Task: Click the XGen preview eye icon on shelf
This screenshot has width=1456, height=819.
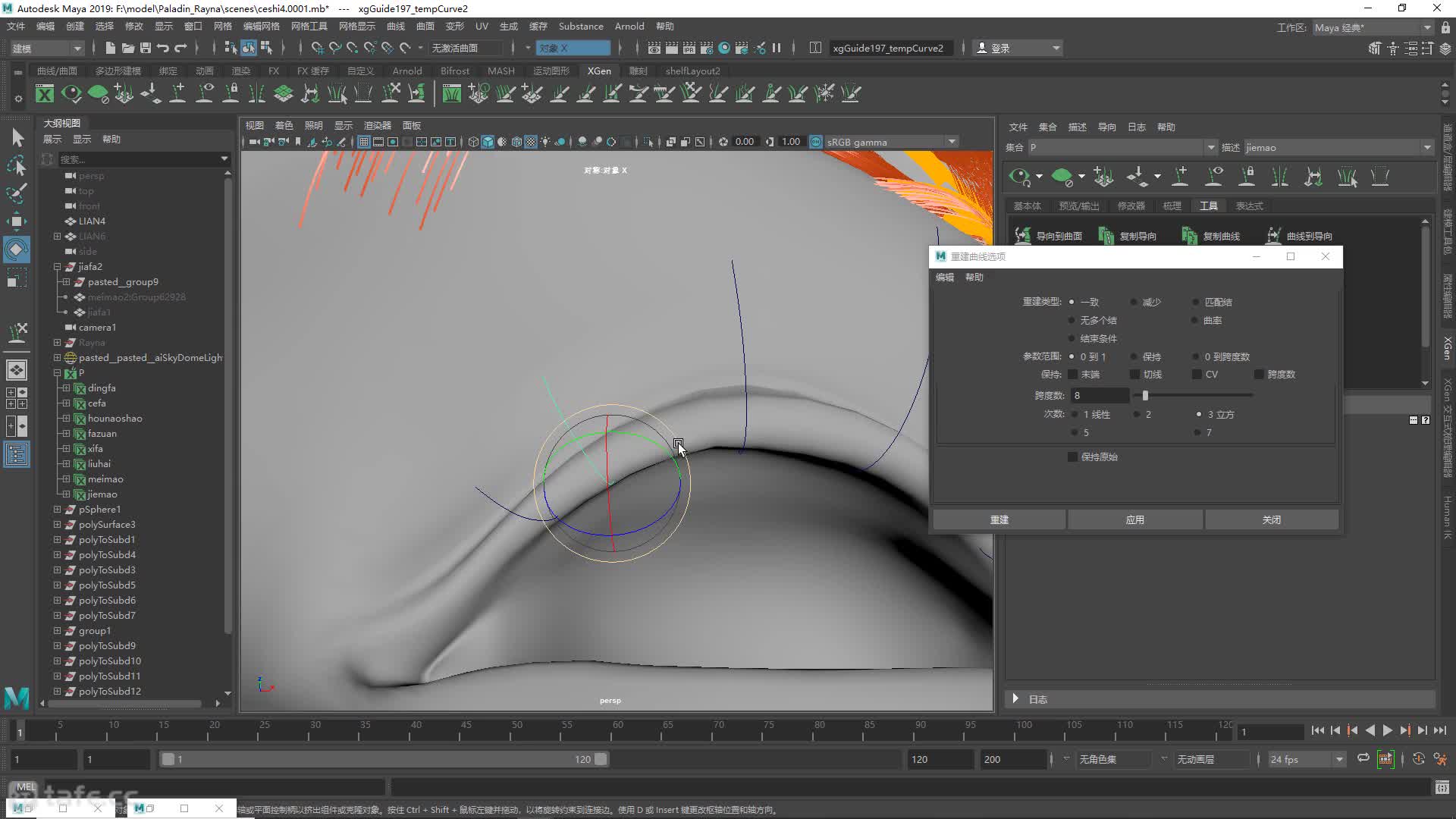Action: [71, 93]
